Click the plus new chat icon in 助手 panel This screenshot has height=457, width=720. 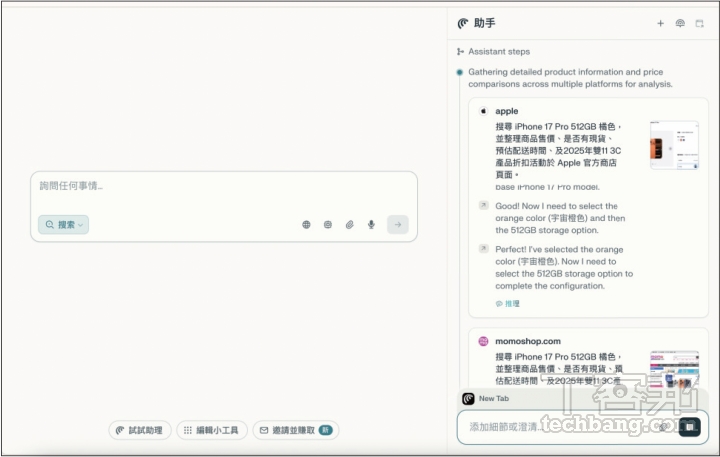point(660,23)
